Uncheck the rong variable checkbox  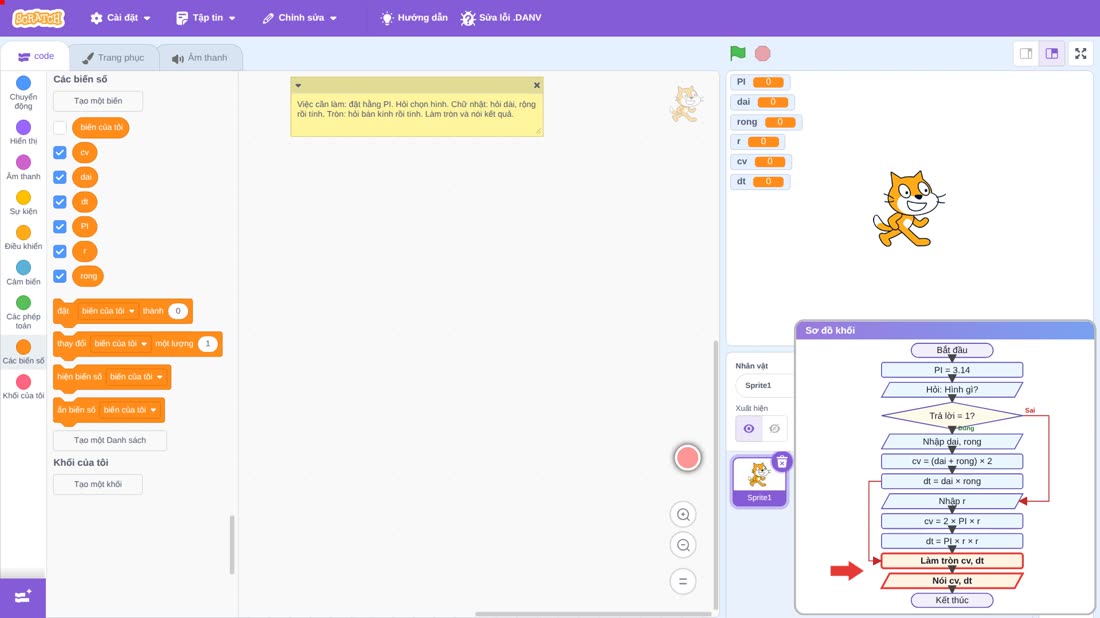pyautogui.click(x=60, y=276)
